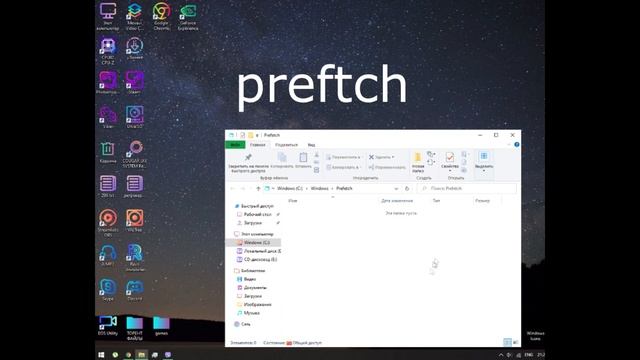
Task: Click the blue help question mark icon
Action: 517,144
